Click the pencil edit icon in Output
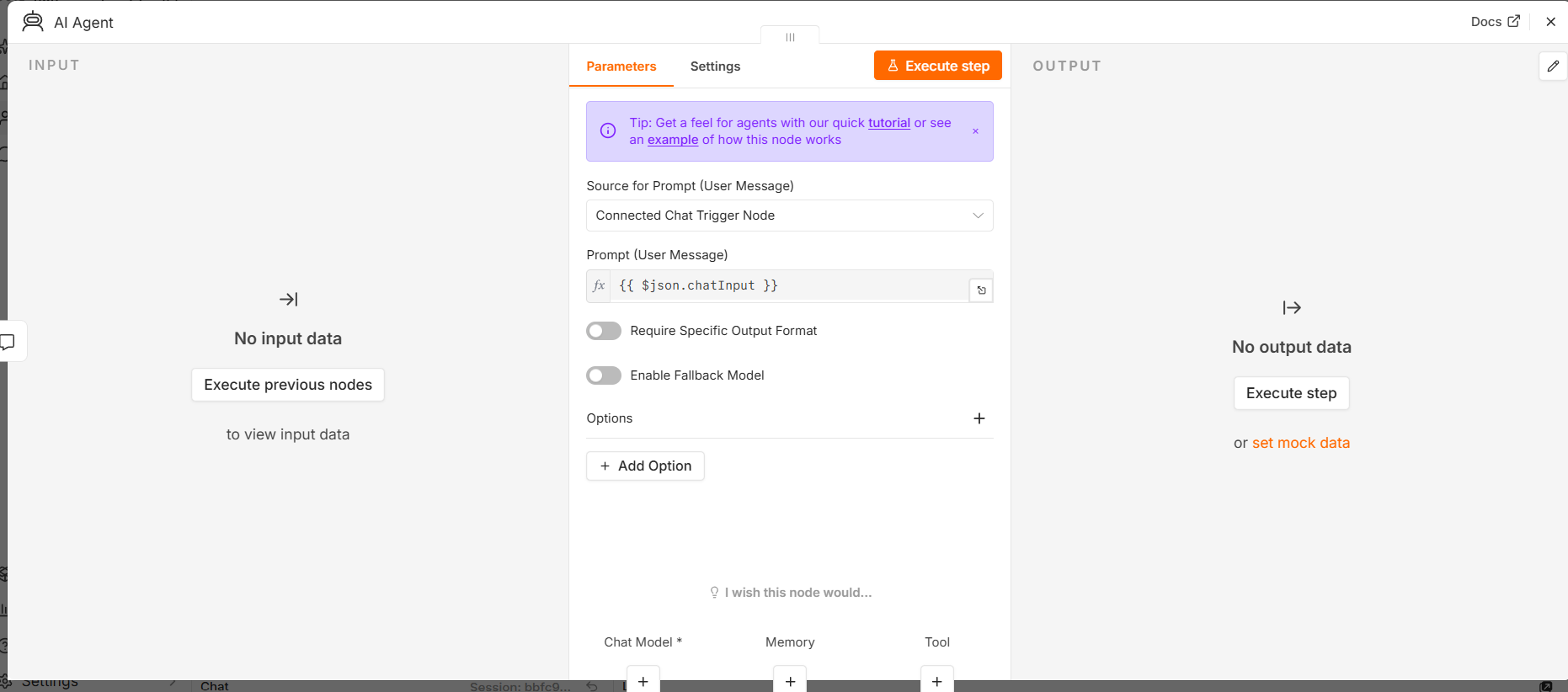 click(1553, 67)
